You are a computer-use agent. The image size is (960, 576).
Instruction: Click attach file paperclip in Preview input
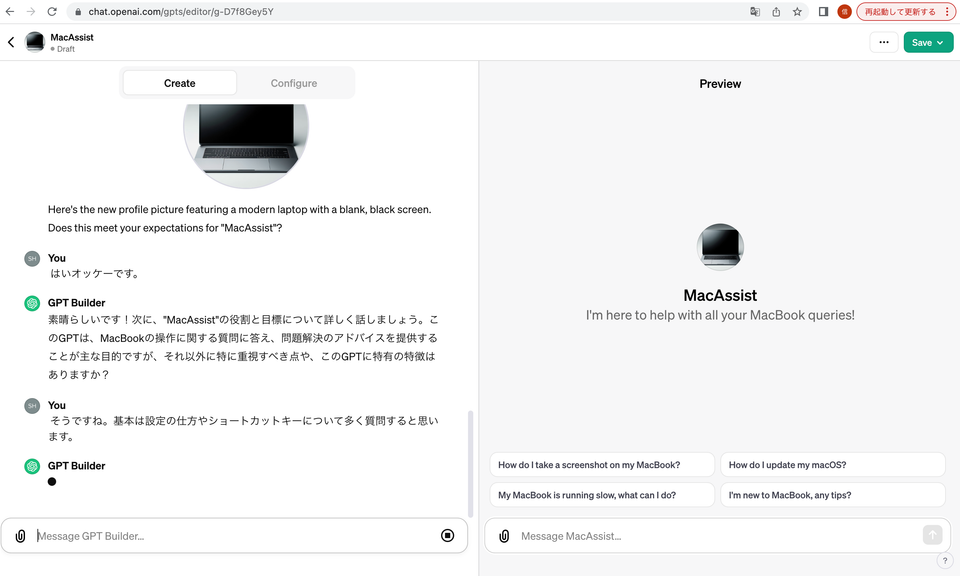(x=504, y=536)
